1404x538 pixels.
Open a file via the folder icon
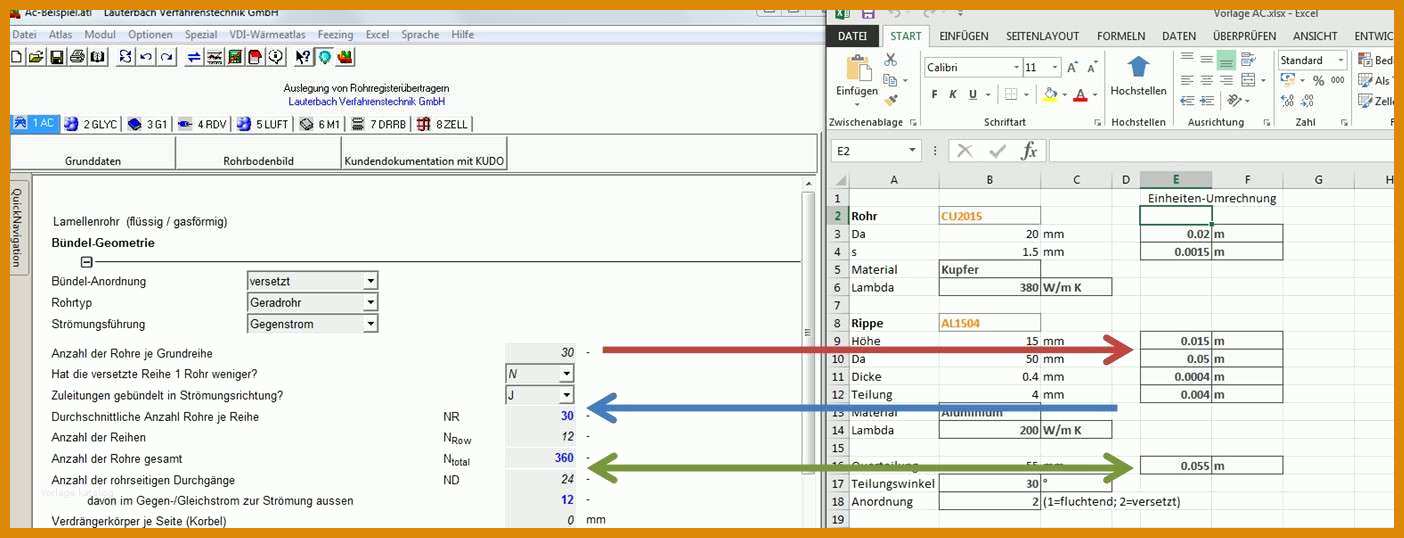[36, 57]
